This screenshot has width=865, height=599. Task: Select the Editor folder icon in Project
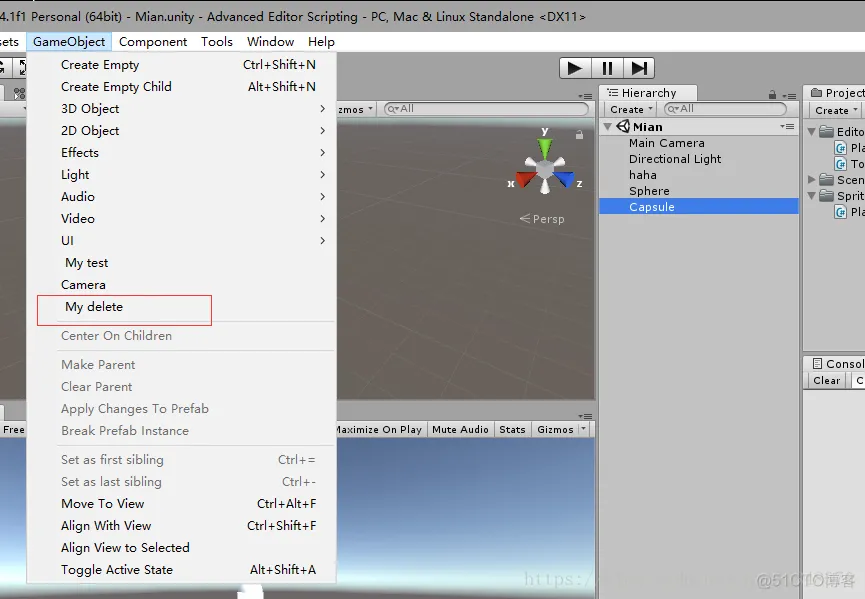coord(826,131)
